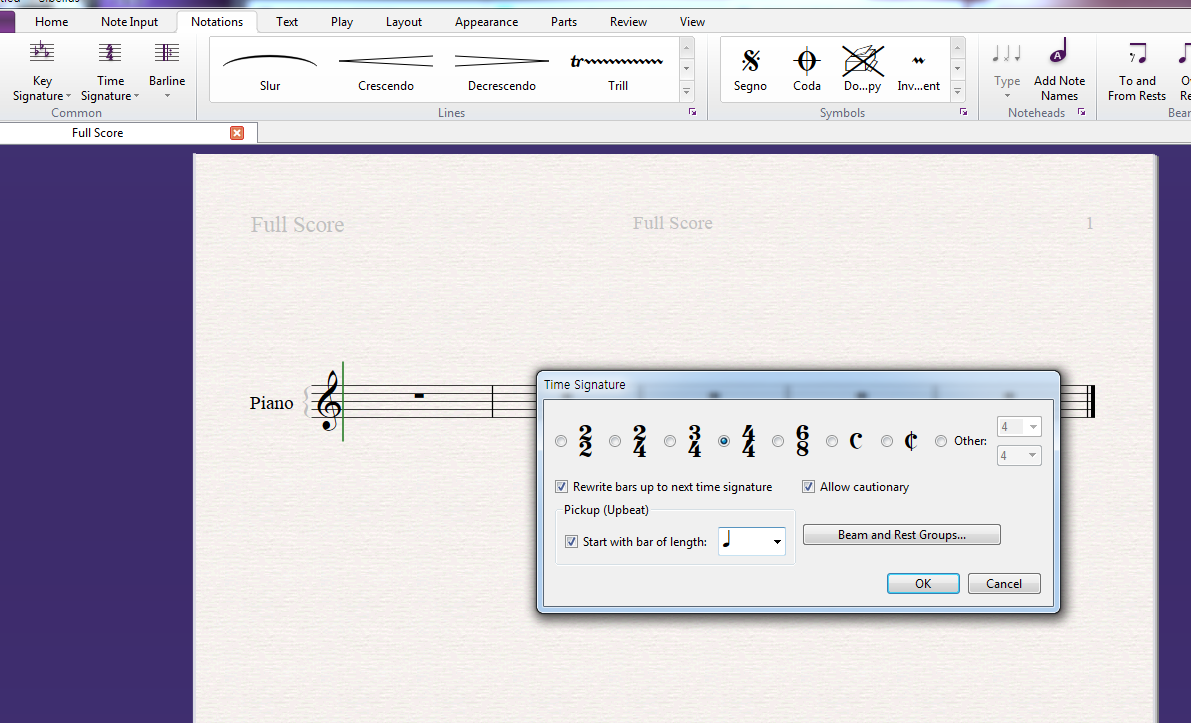Image resolution: width=1191 pixels, height=723 pixels.
Task: Select the common time signature
Action: point(832,441)
